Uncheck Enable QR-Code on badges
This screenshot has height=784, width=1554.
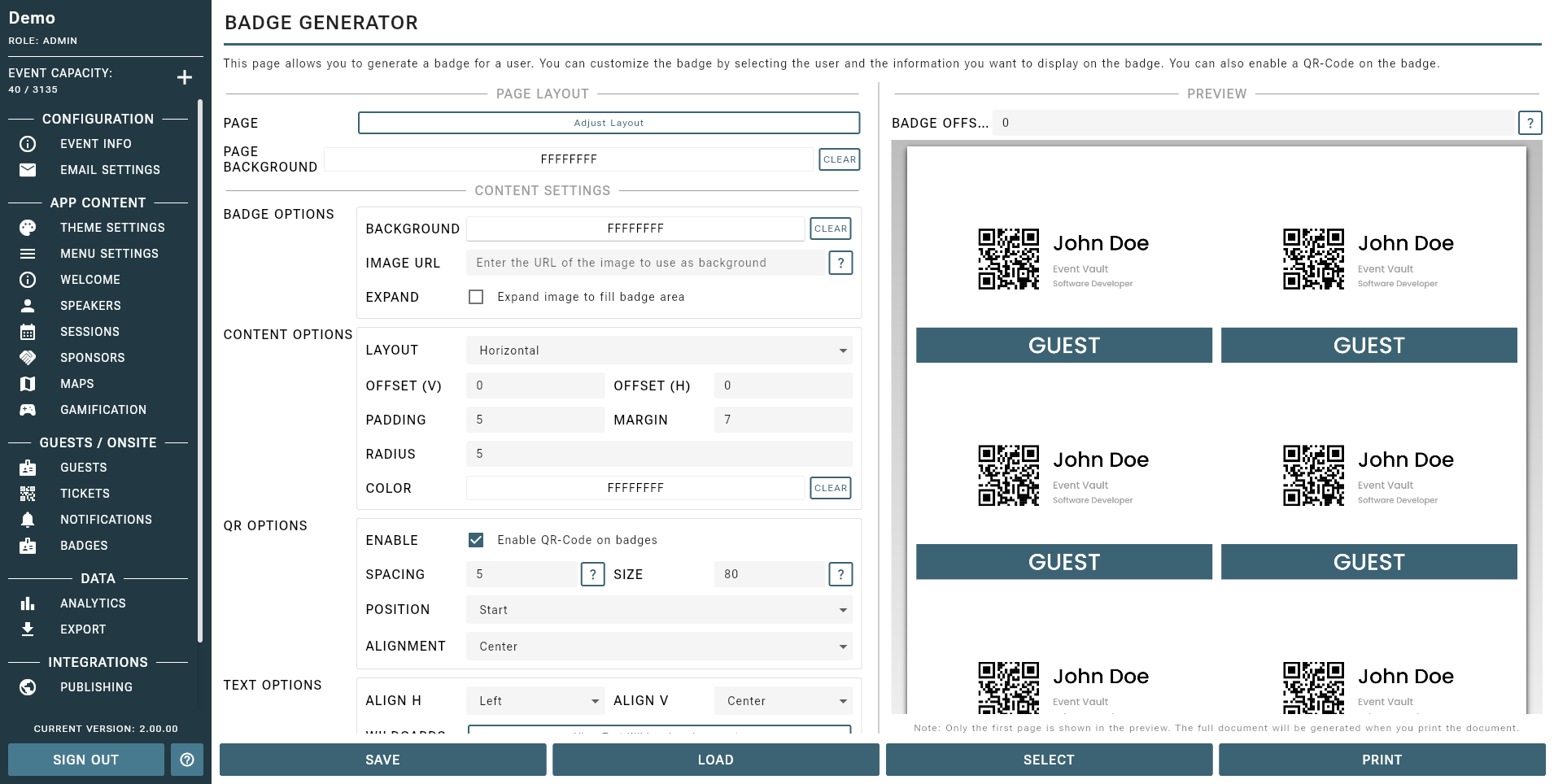476,540
